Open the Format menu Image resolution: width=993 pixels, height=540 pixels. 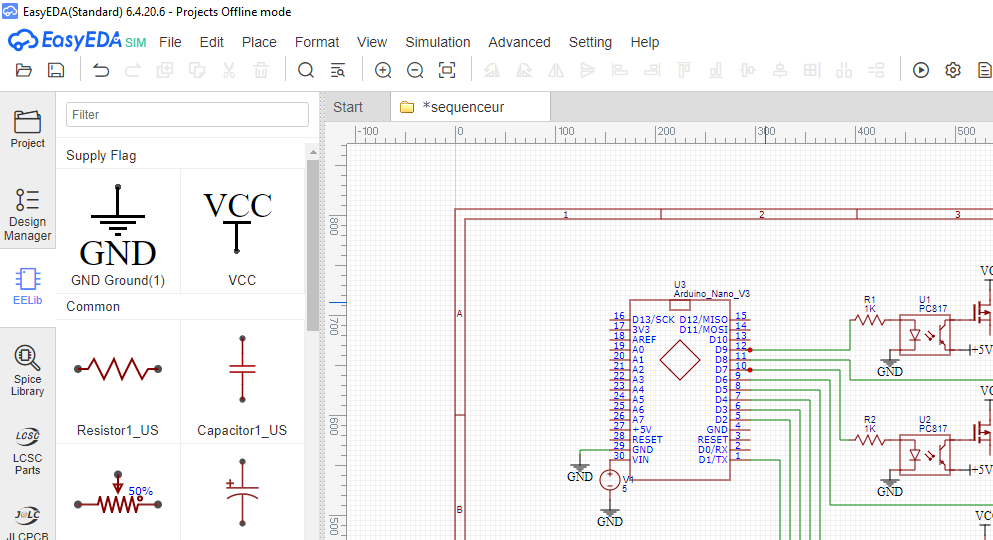click(x=317, y=42)
